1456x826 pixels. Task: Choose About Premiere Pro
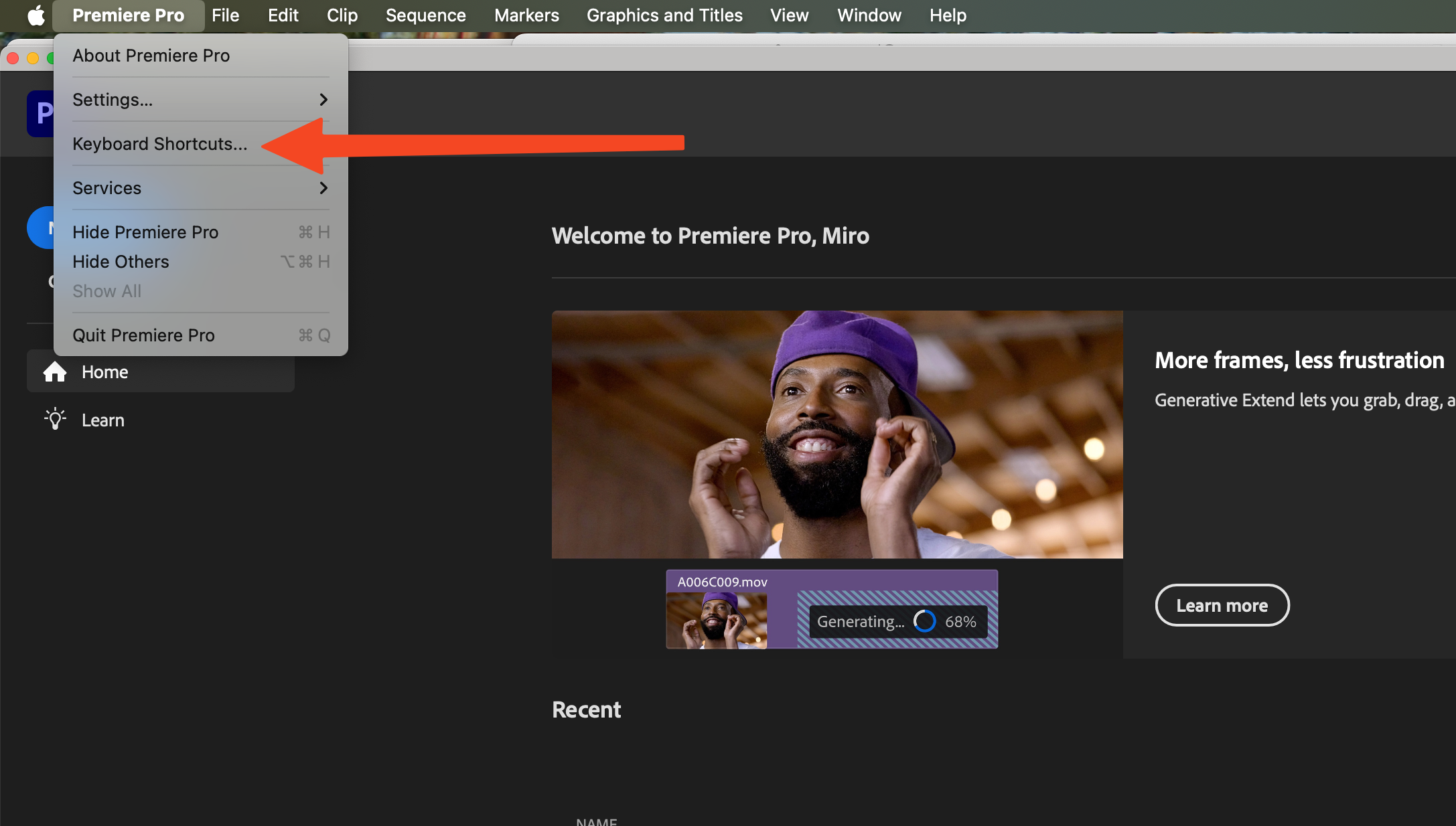(201, 56)
